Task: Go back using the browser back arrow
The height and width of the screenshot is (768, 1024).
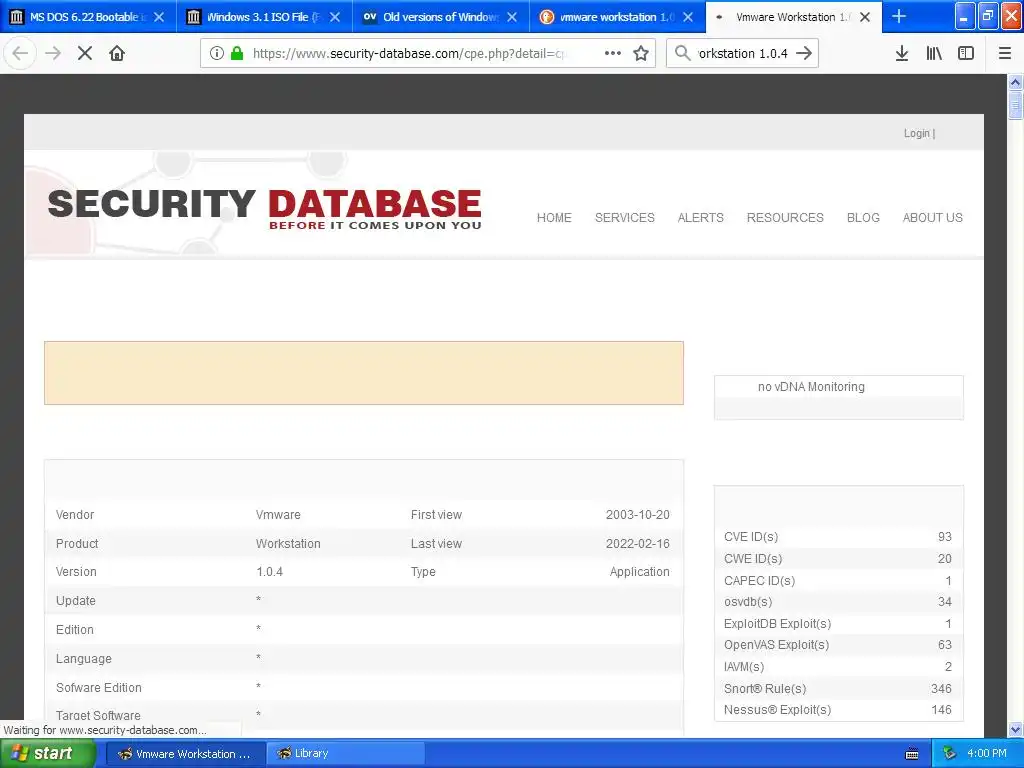Action: [x=20, y=53]
